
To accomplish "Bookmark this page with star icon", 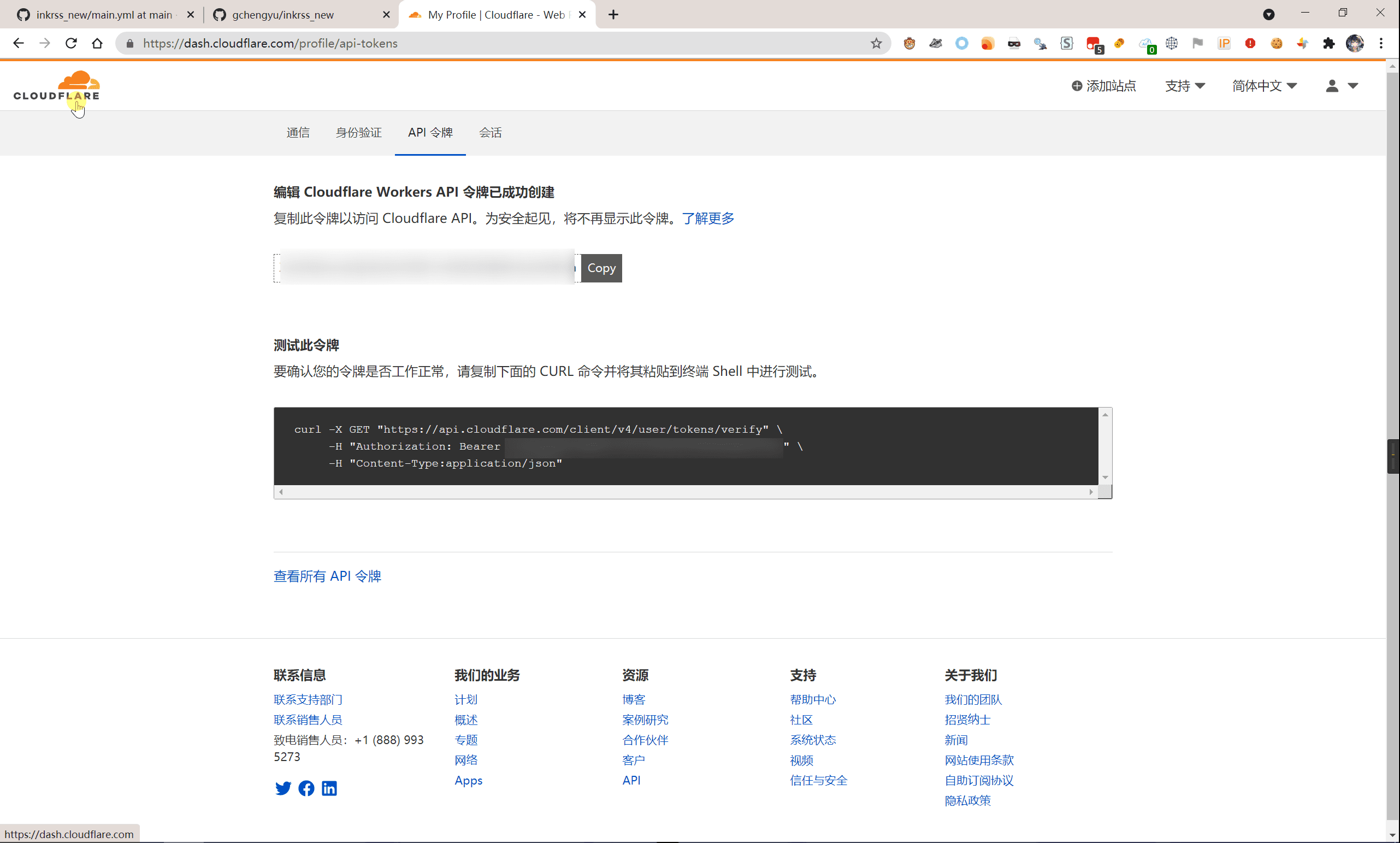I will [x=876, y=43].
